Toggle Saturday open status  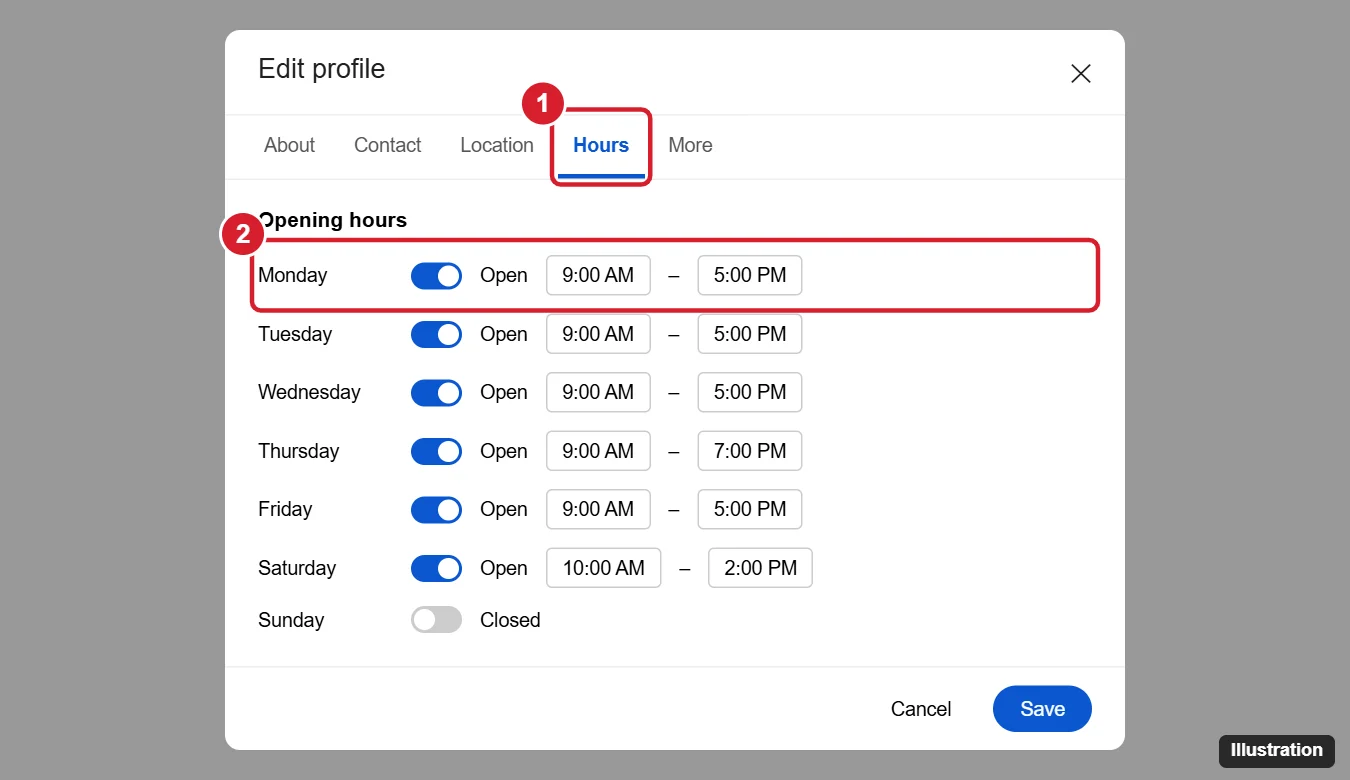436,568
